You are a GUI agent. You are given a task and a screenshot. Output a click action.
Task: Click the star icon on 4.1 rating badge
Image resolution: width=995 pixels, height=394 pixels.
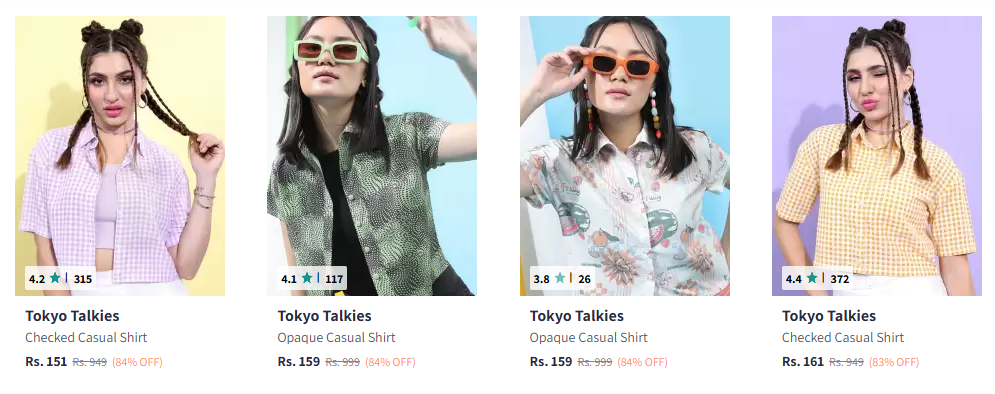coord(308,278)
